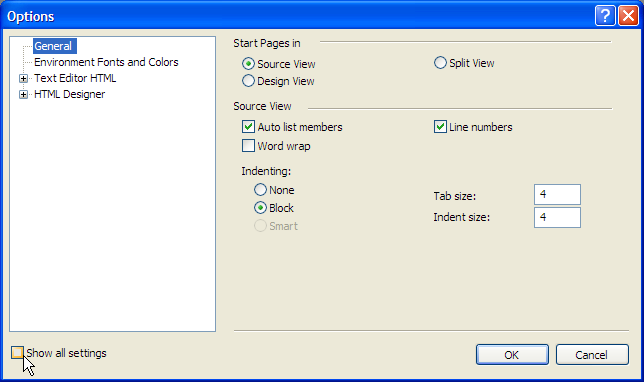Select General in the options tree

click(55, 46)
